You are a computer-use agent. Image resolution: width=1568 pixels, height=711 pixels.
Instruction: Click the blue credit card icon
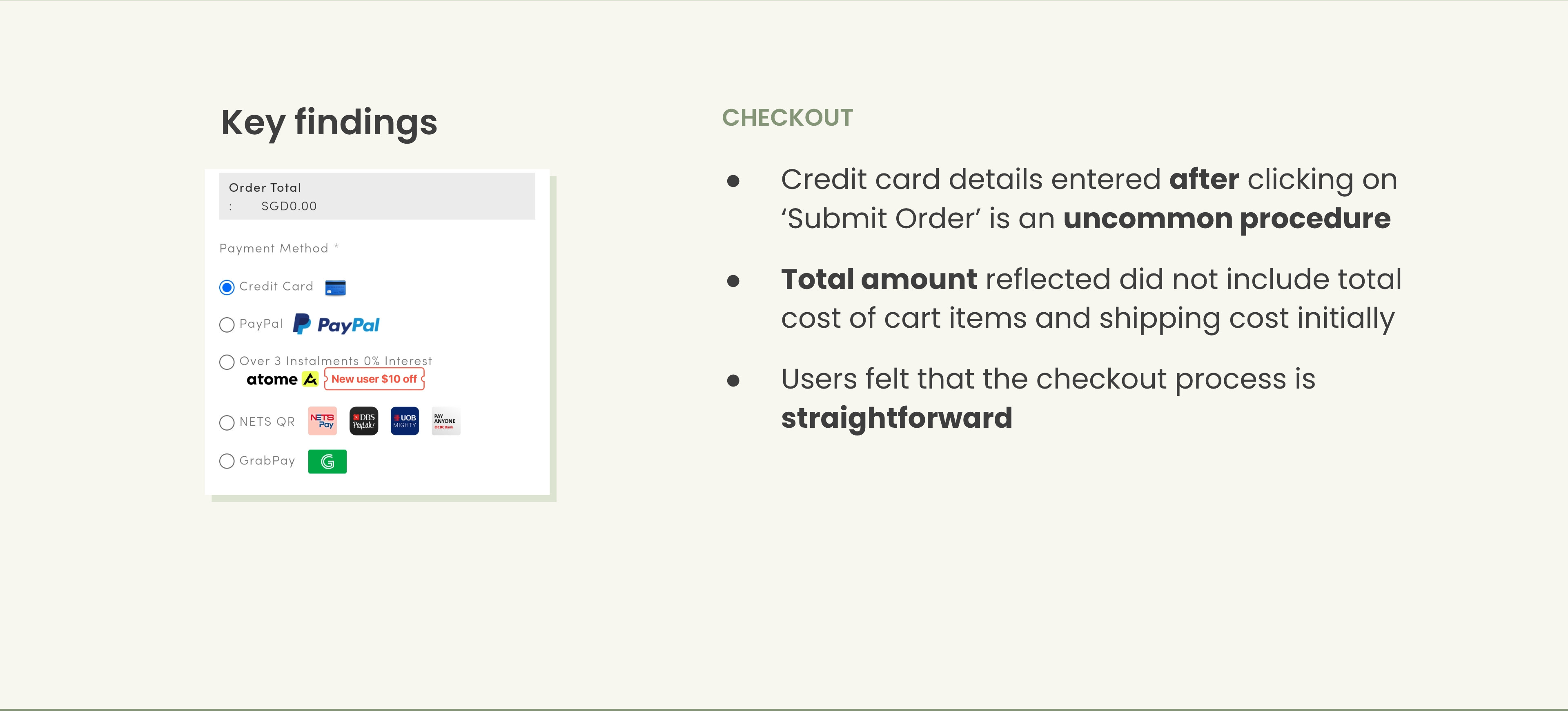tap(335, 288)
